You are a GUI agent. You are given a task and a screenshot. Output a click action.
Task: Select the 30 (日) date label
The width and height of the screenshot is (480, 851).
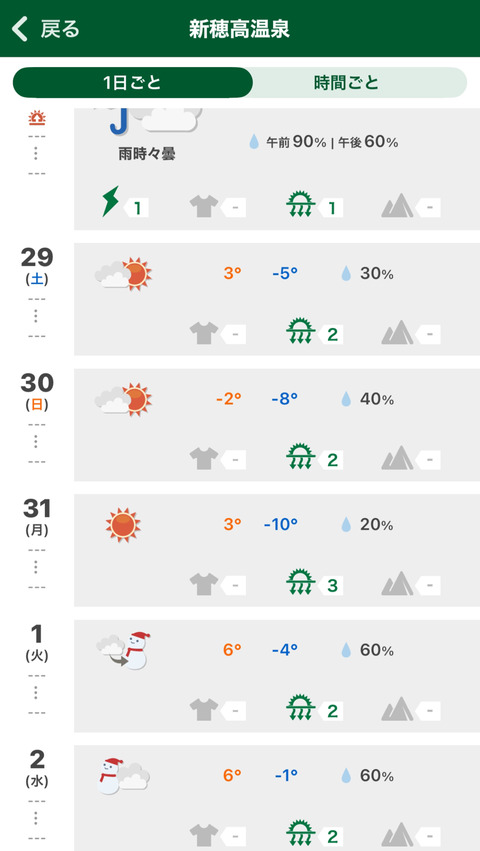tap(37, 391)
